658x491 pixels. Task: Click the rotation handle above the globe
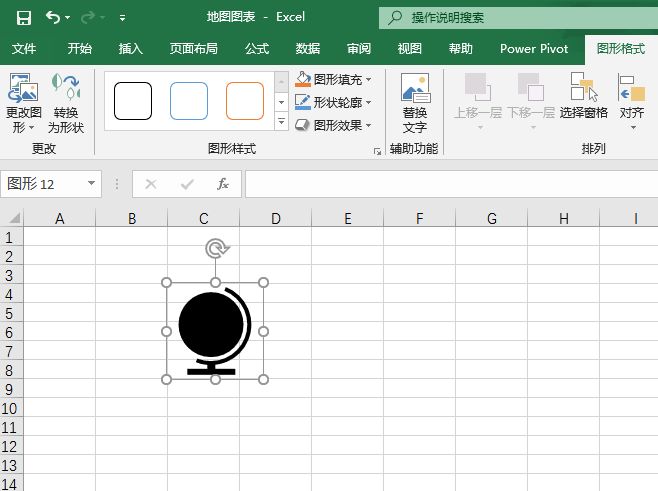point(216,248)
